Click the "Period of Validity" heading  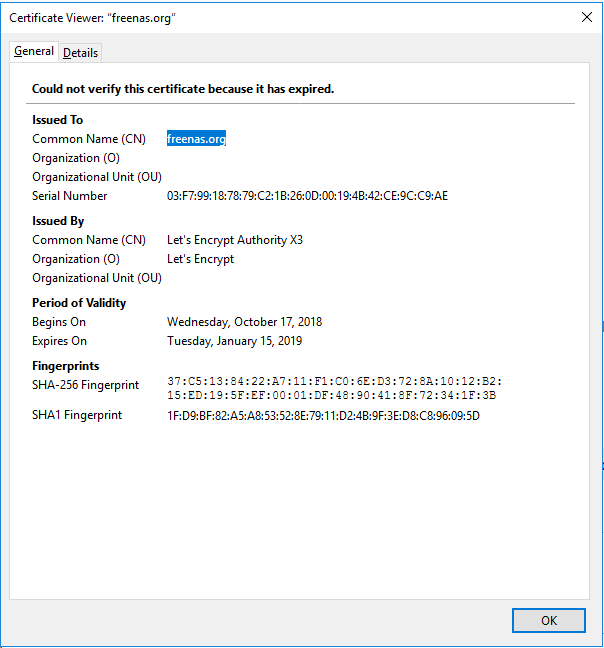point(79,303)
